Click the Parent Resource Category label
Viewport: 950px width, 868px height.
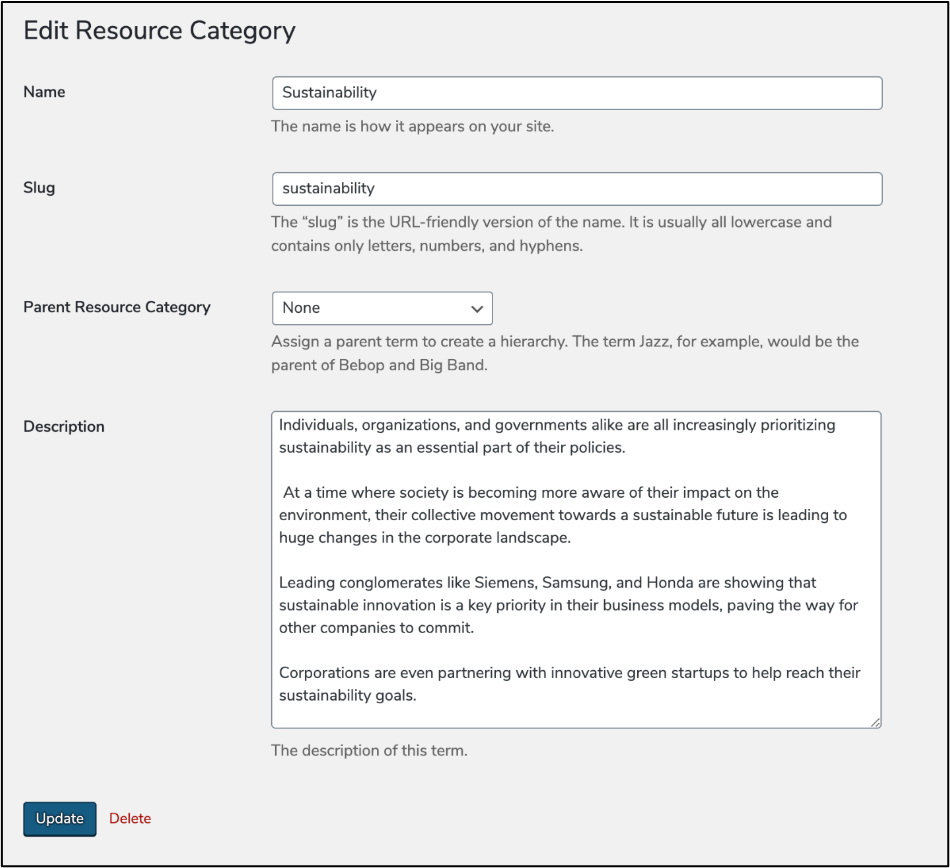coord(117,307)
